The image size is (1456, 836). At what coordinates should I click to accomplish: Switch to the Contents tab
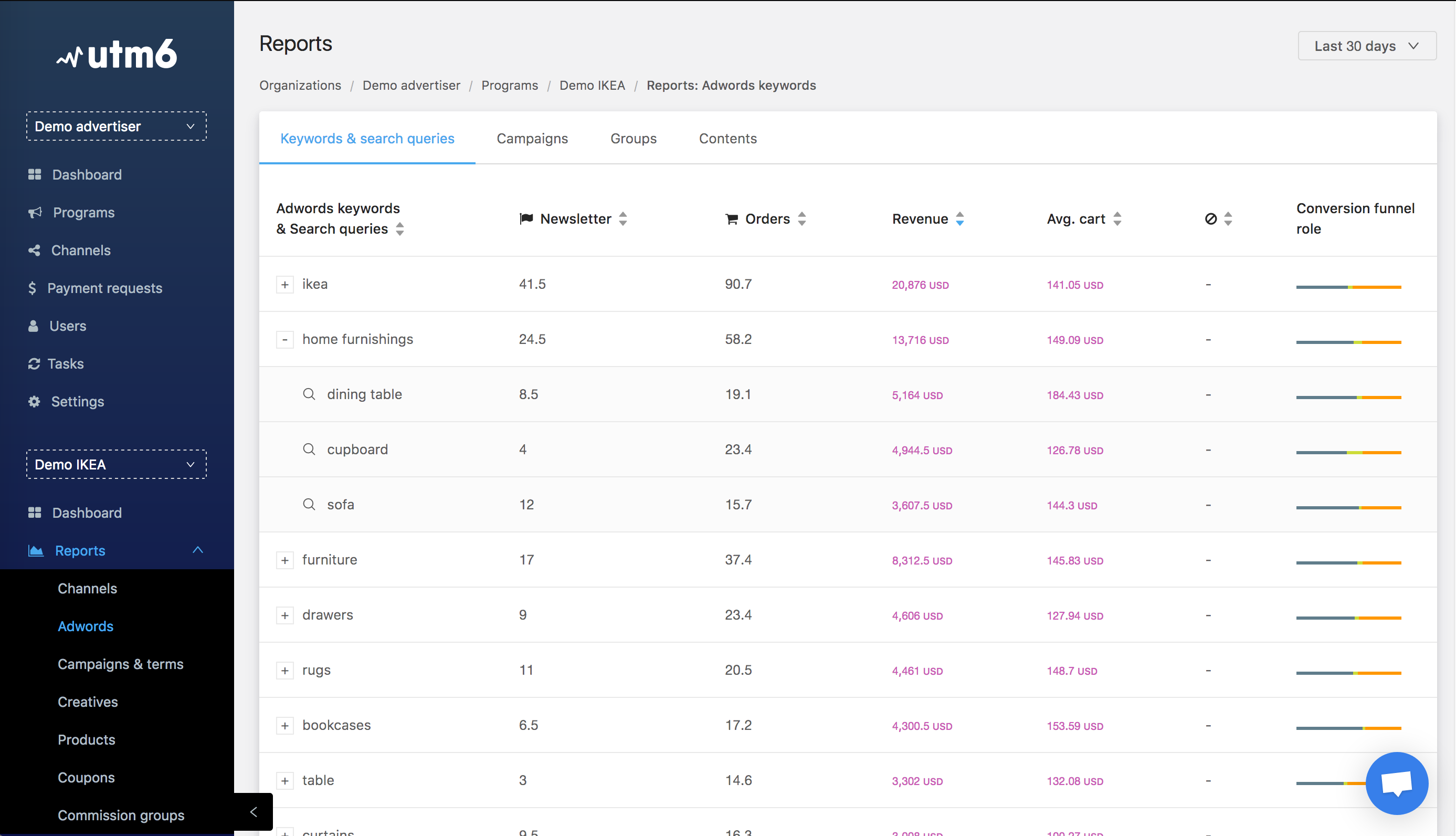coord(727,139)
